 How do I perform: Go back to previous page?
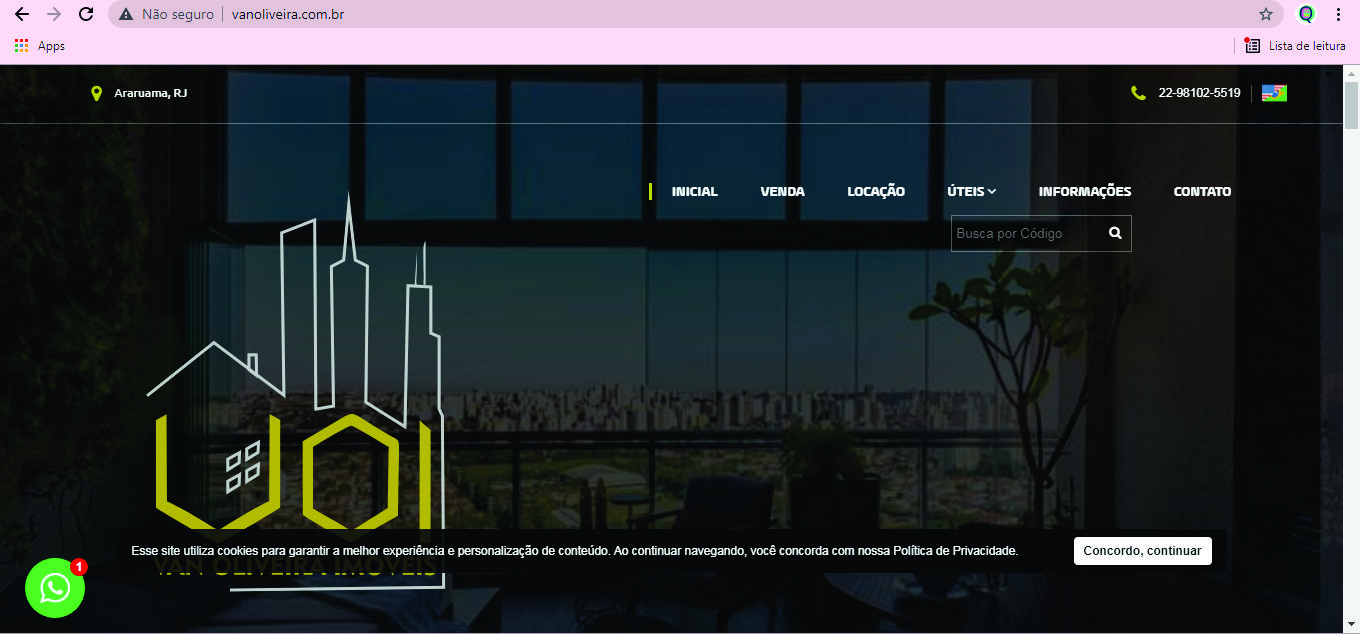(22, 14)
